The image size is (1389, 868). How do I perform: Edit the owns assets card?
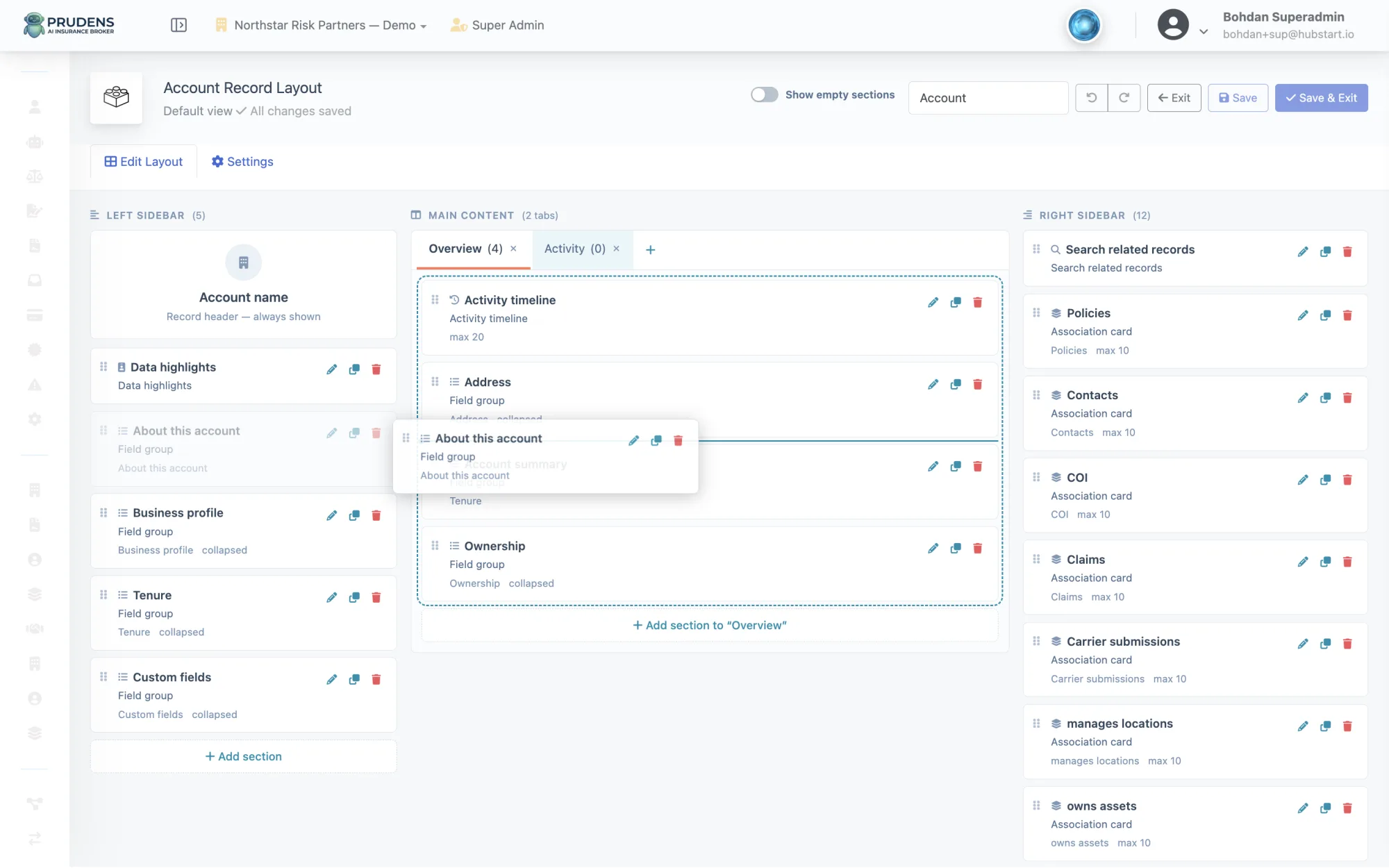pyautogui.click(x=1303, y=808)
